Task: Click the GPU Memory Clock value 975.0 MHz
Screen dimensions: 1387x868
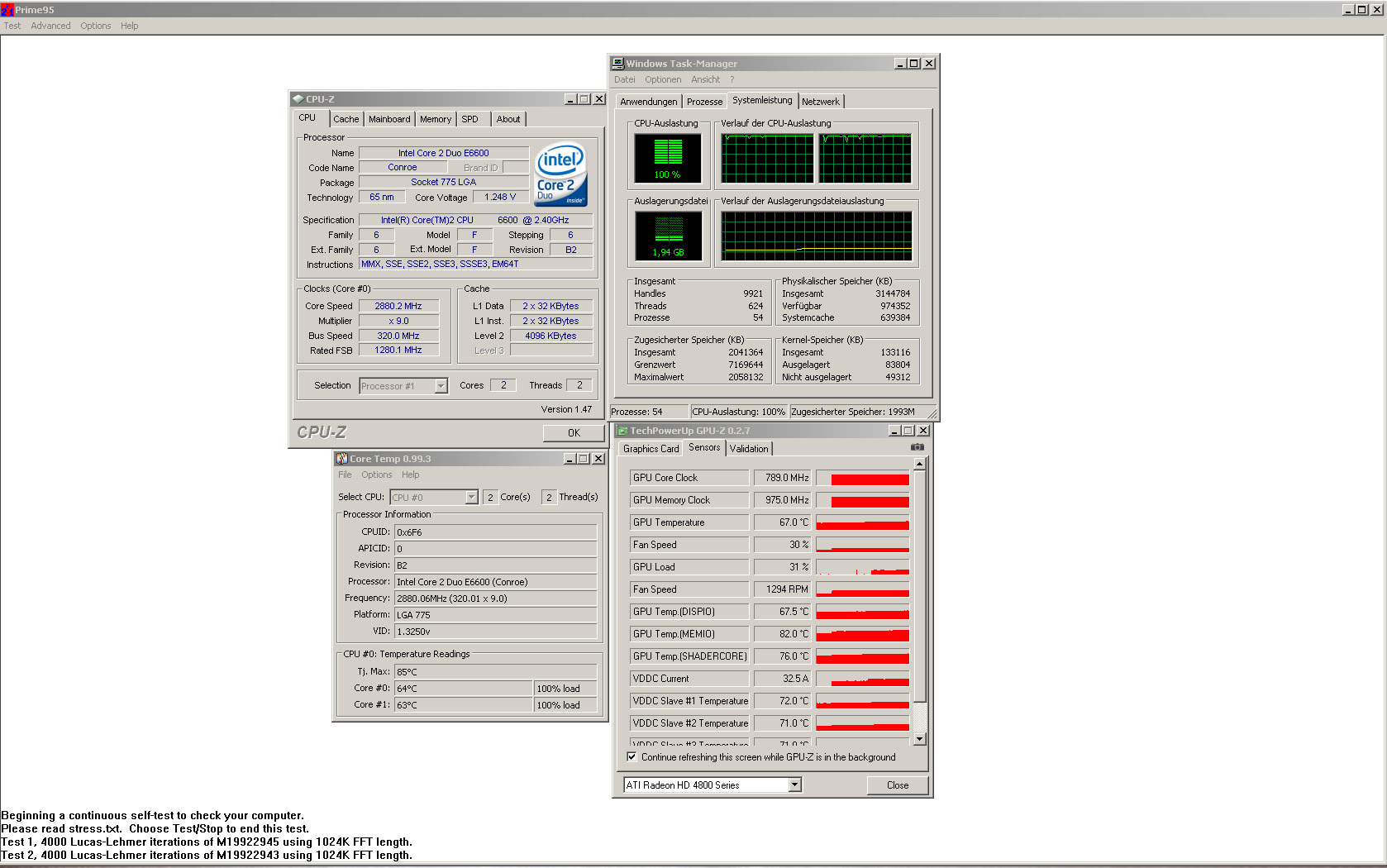Action: click(x=782, y=500)
